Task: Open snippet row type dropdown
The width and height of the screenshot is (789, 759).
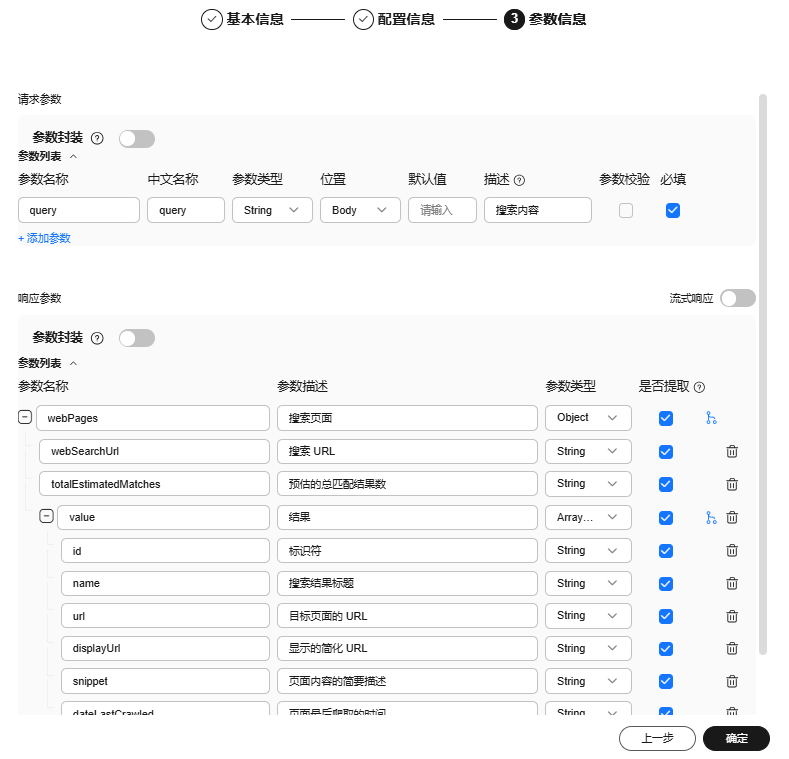Action: click(588, 681)
